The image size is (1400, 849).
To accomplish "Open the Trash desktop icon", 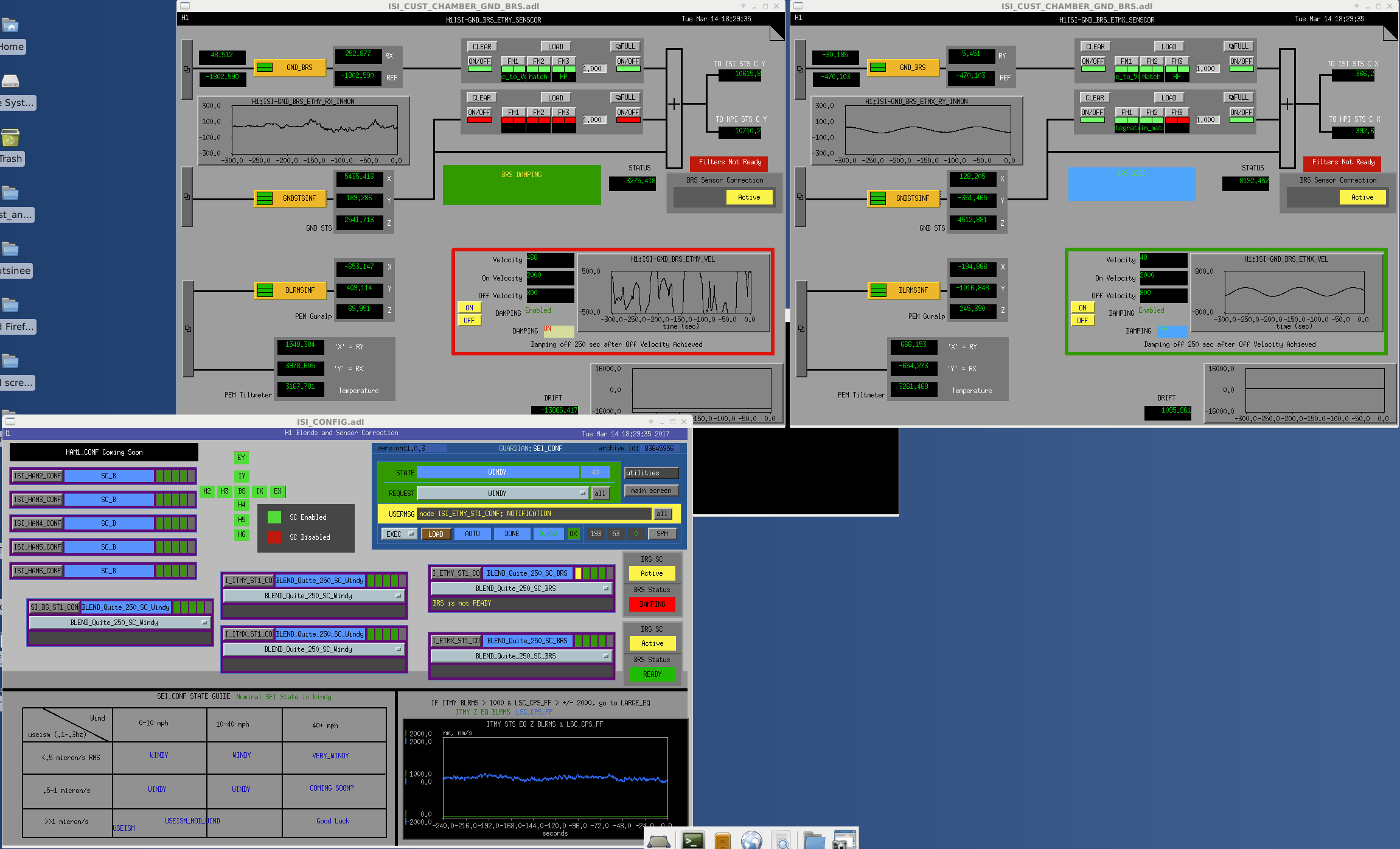I will 10,138.
